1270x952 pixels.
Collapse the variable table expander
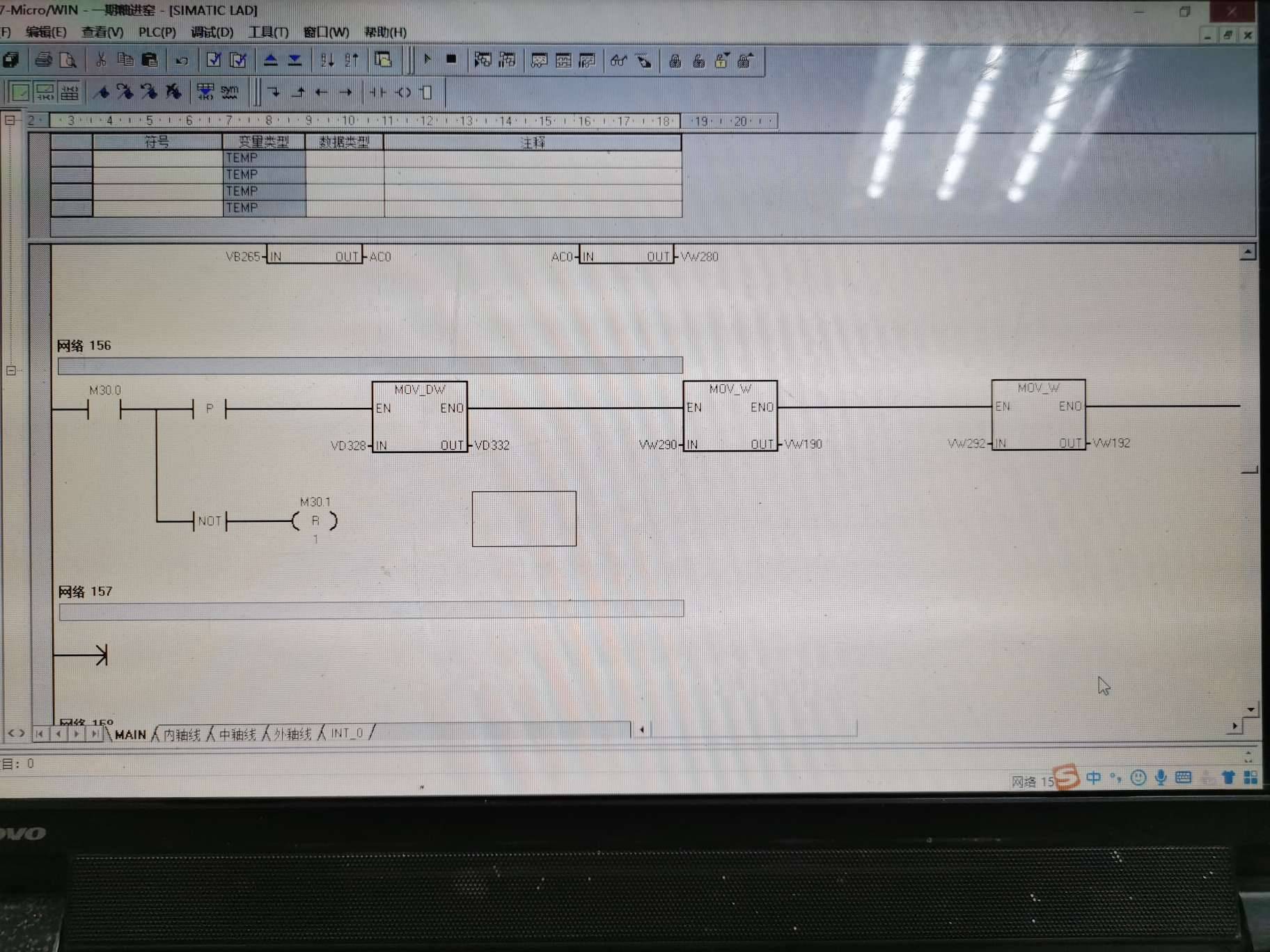click(10, 120)
